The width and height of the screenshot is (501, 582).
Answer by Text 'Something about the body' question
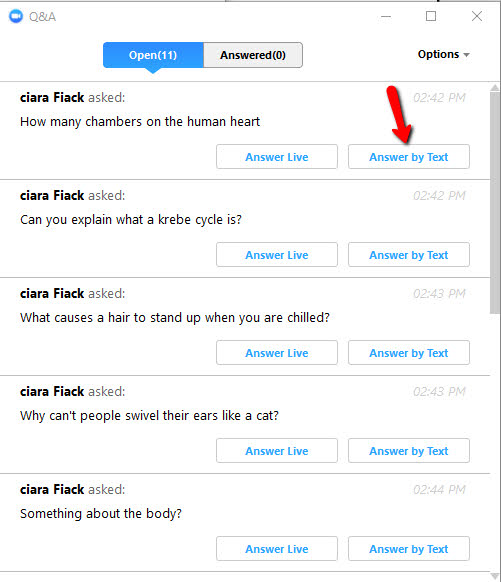(x=409, y=549)
